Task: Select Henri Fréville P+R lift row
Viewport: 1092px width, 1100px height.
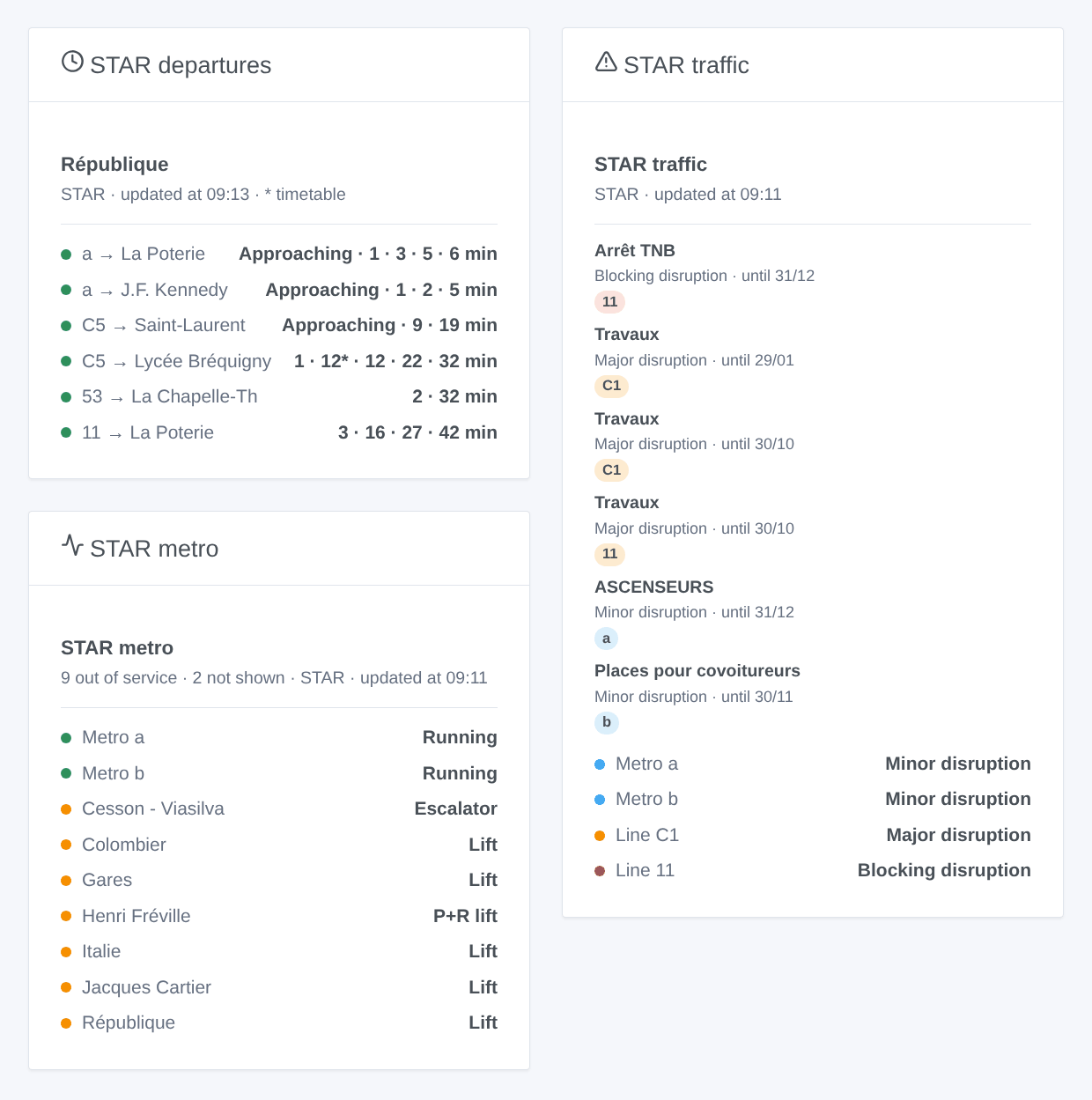Action: click(279, 916)
